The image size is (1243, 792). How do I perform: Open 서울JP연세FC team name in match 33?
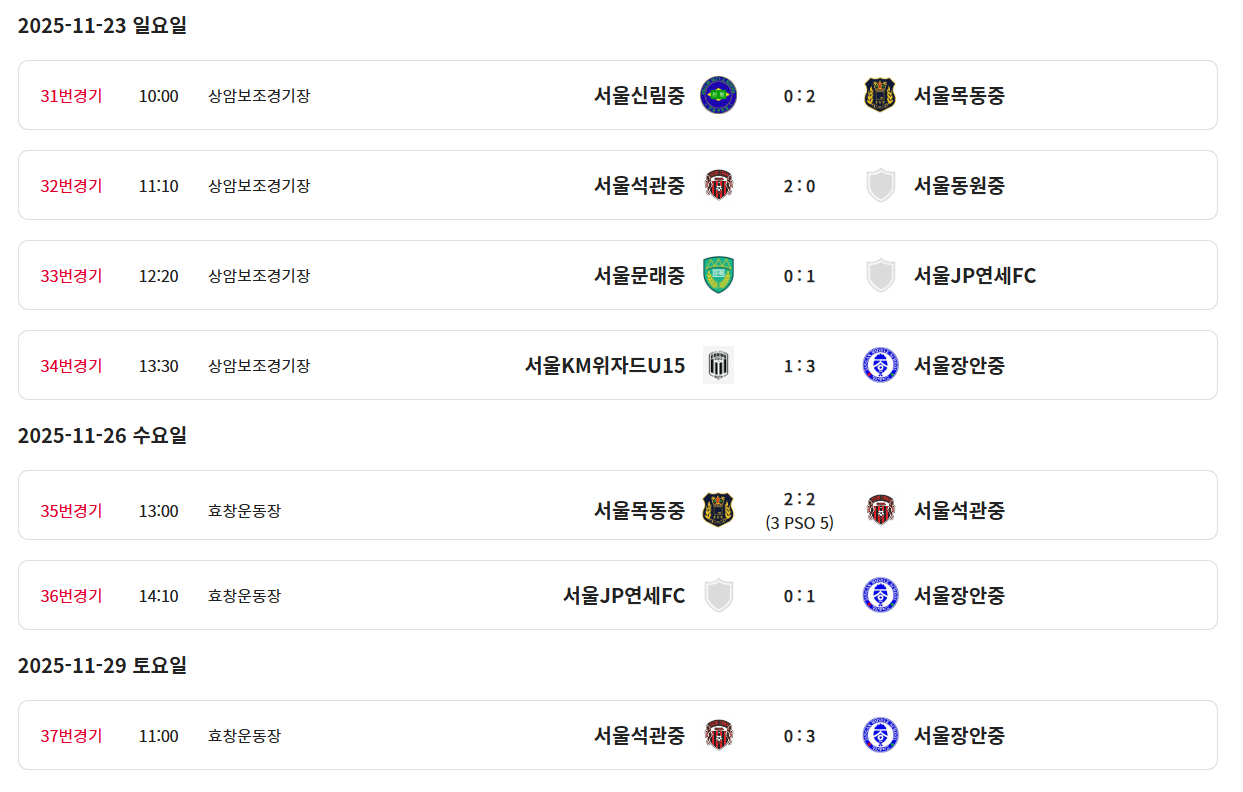(x=974, y=275)
